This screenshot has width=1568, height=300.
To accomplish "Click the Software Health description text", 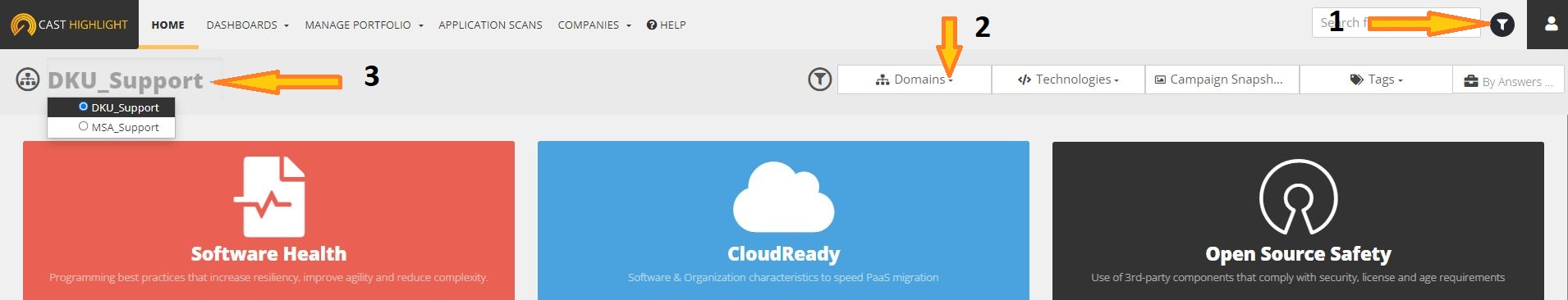I will [268, 278].
